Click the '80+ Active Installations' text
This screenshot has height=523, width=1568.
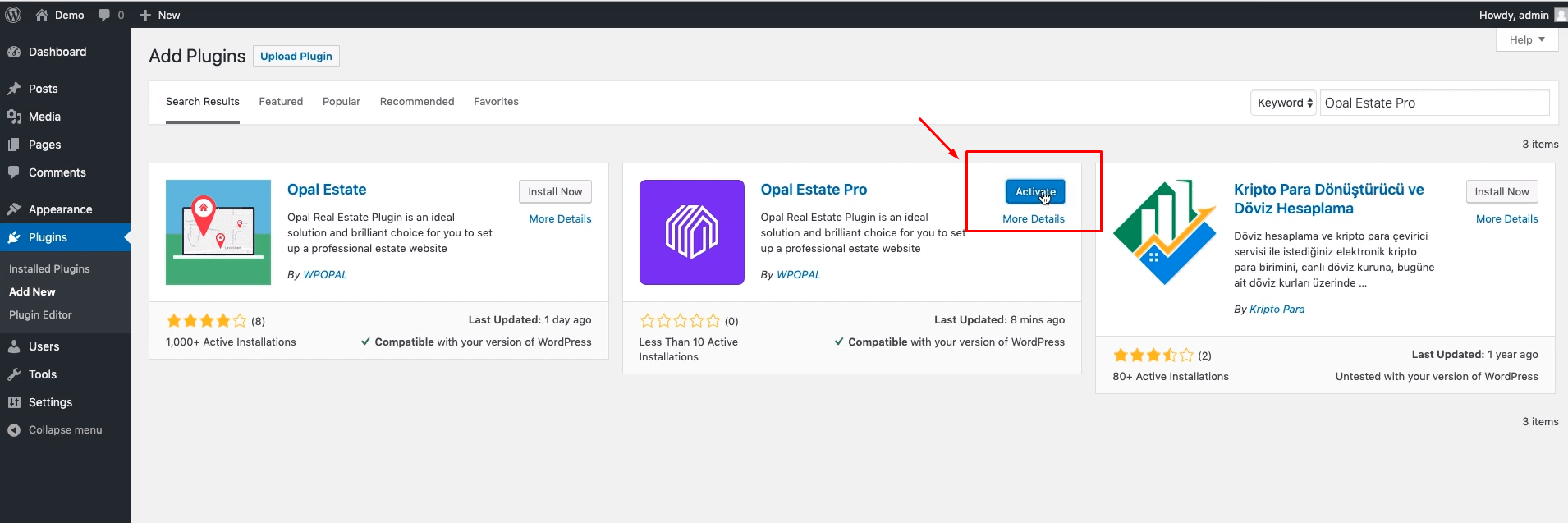tap(1171, 377)
